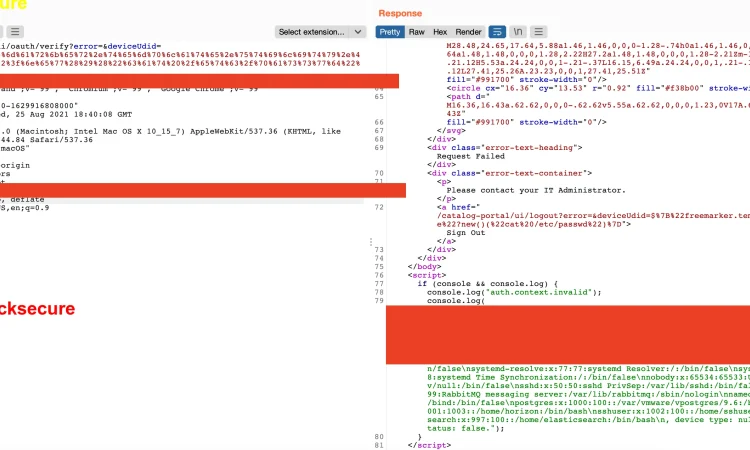Click the Macintosh Intel Mac OS X user-agent line
Screen dimensions: 750x450
point(170,131)
